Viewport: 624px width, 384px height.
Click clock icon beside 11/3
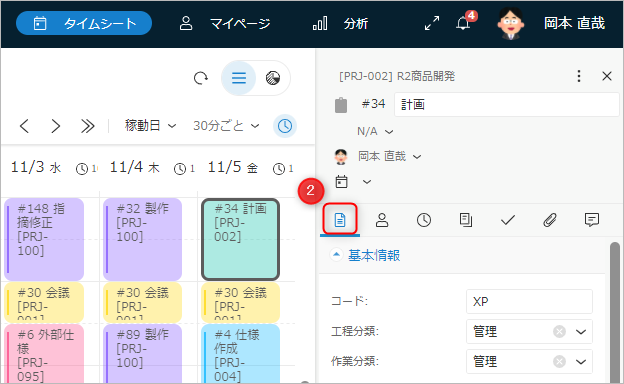tap(82, 169)
